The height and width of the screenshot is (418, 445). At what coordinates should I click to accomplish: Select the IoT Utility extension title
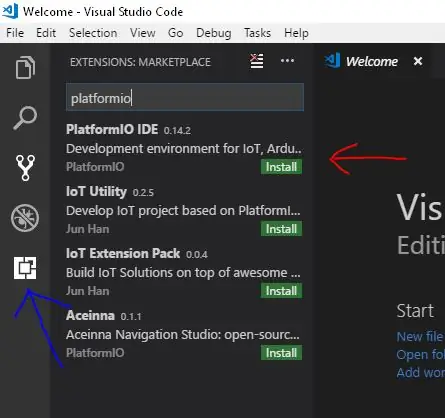click(96, 192)
